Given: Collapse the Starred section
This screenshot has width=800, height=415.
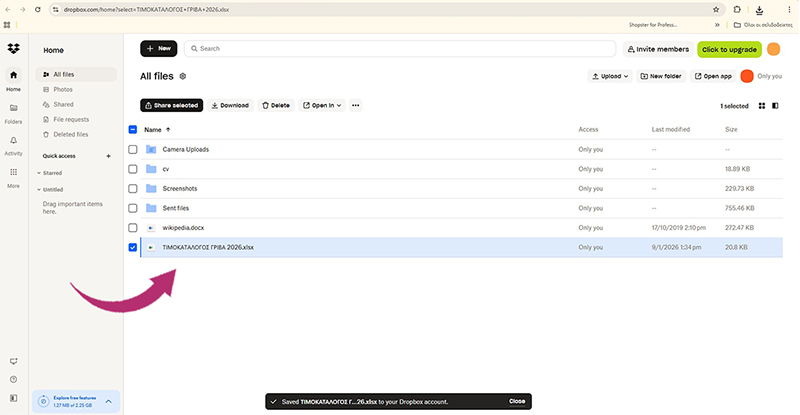Looking at the screenshot, I should pos(39,173).
